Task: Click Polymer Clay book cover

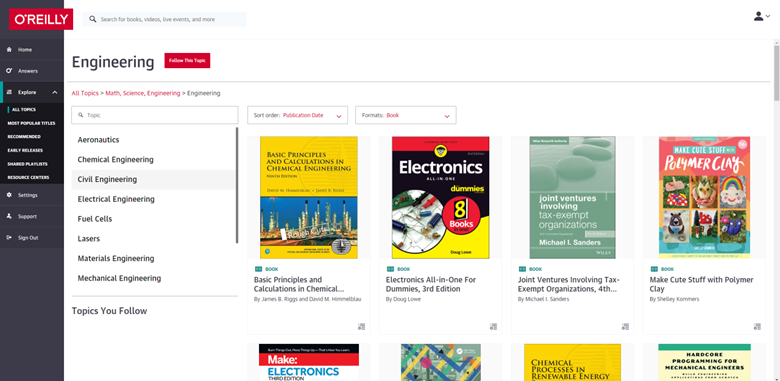Action: (704, 197)
